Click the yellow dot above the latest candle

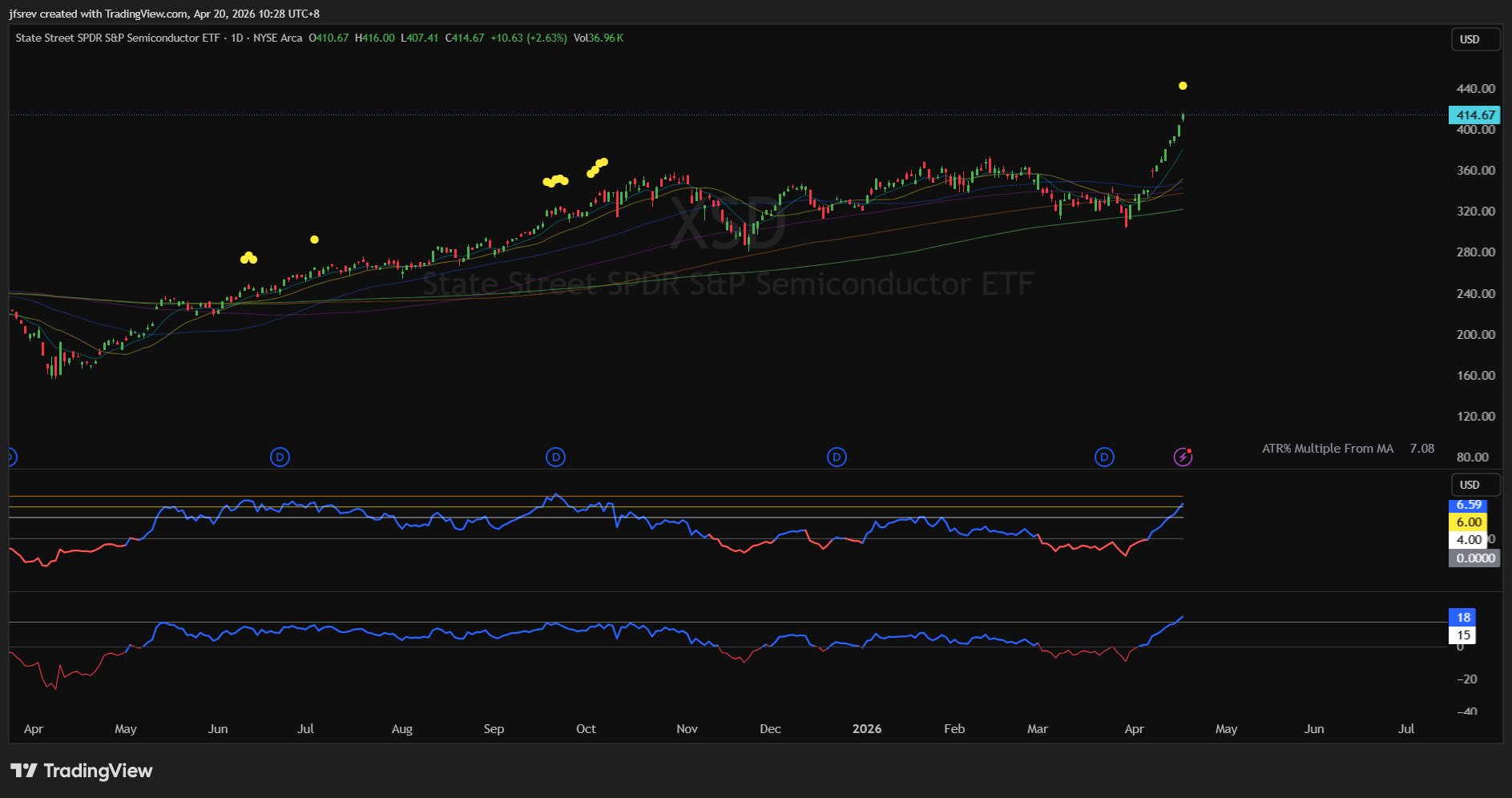(1183, 86)
